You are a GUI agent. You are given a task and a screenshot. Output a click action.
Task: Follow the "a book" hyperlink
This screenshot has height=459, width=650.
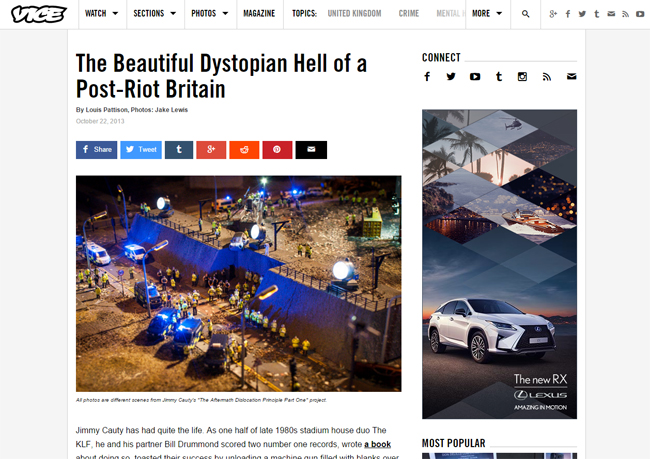point(378,444)
